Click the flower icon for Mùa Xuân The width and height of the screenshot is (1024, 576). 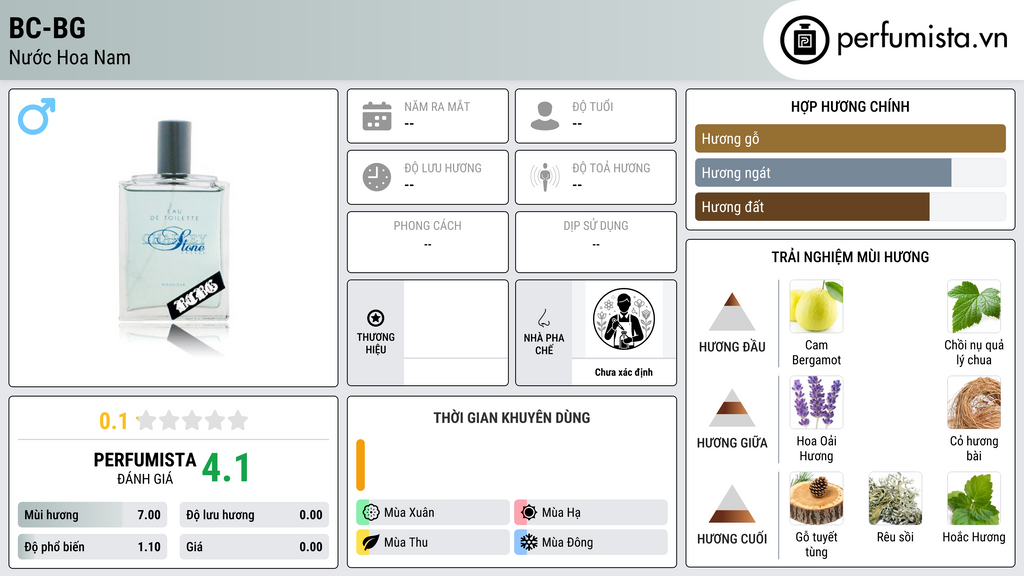coord(371,513)
